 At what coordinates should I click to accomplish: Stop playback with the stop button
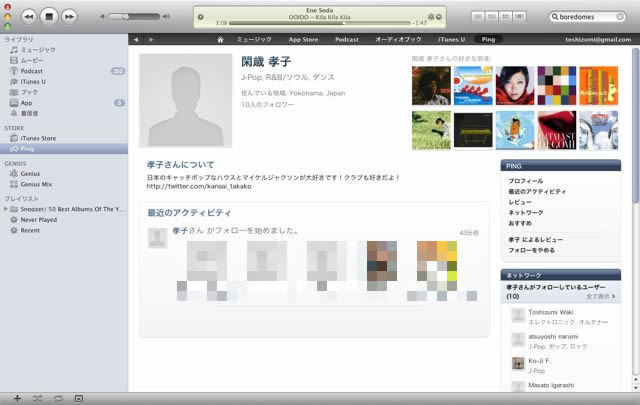coord(49,17)
